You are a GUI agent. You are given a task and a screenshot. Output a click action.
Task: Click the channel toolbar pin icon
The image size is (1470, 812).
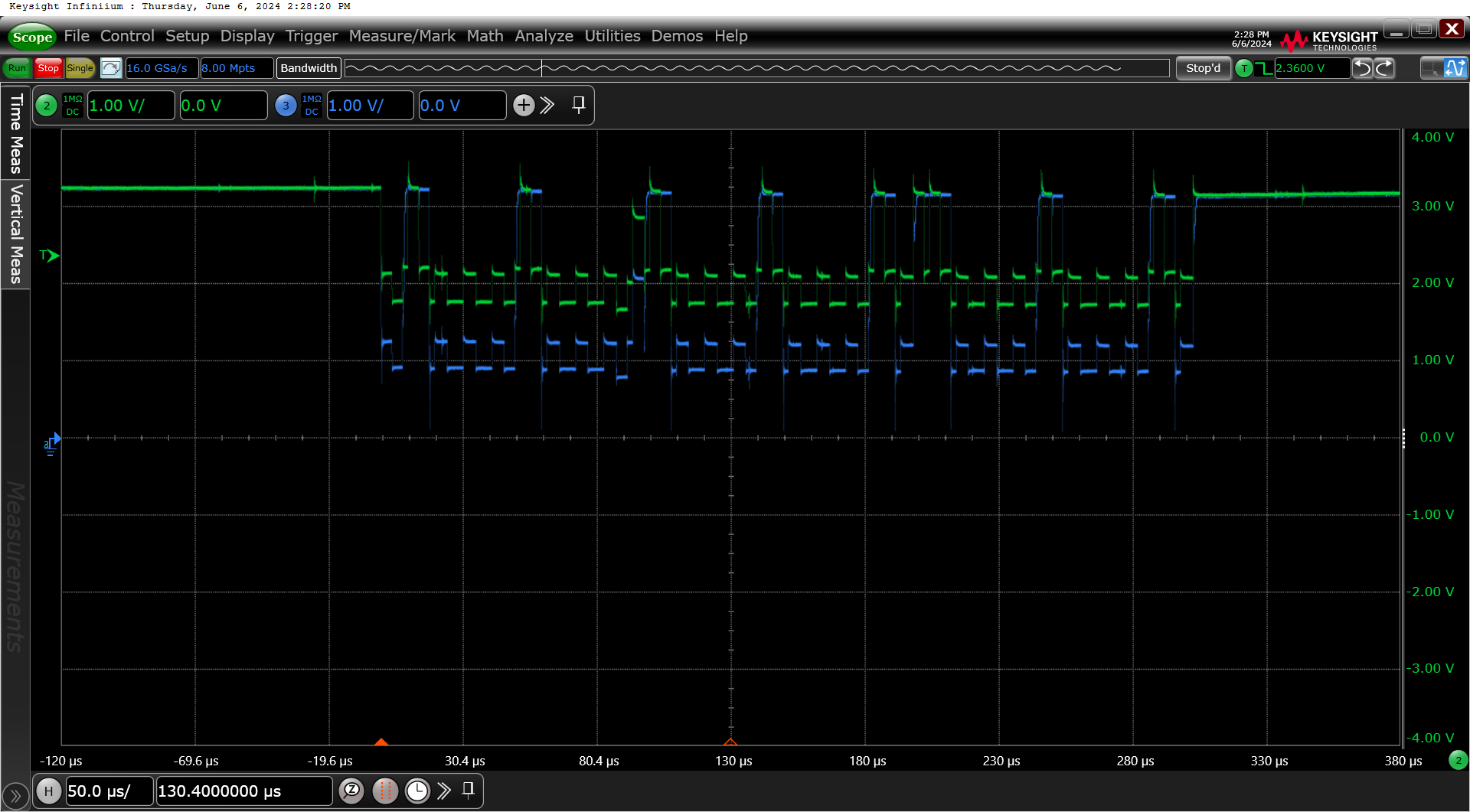pyautogui.click(x=579, y=105)
